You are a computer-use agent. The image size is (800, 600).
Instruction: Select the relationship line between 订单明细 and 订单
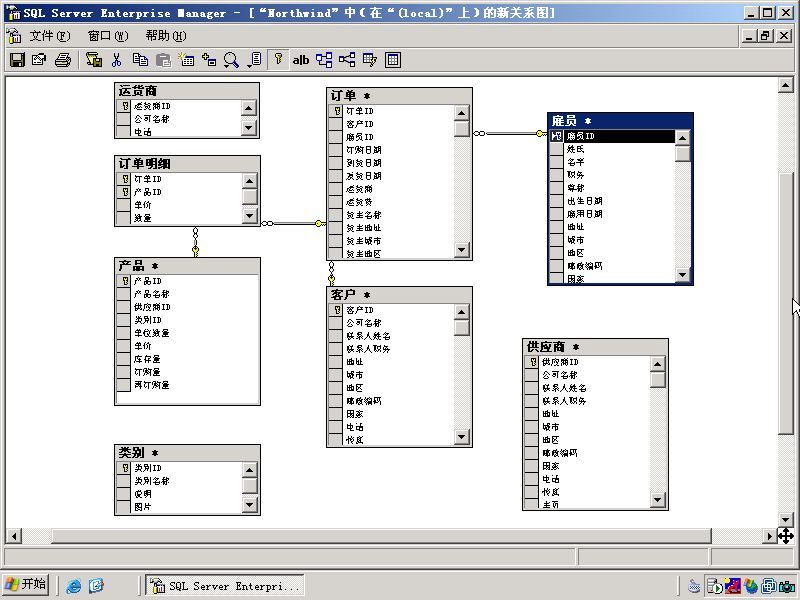[294, 223]
